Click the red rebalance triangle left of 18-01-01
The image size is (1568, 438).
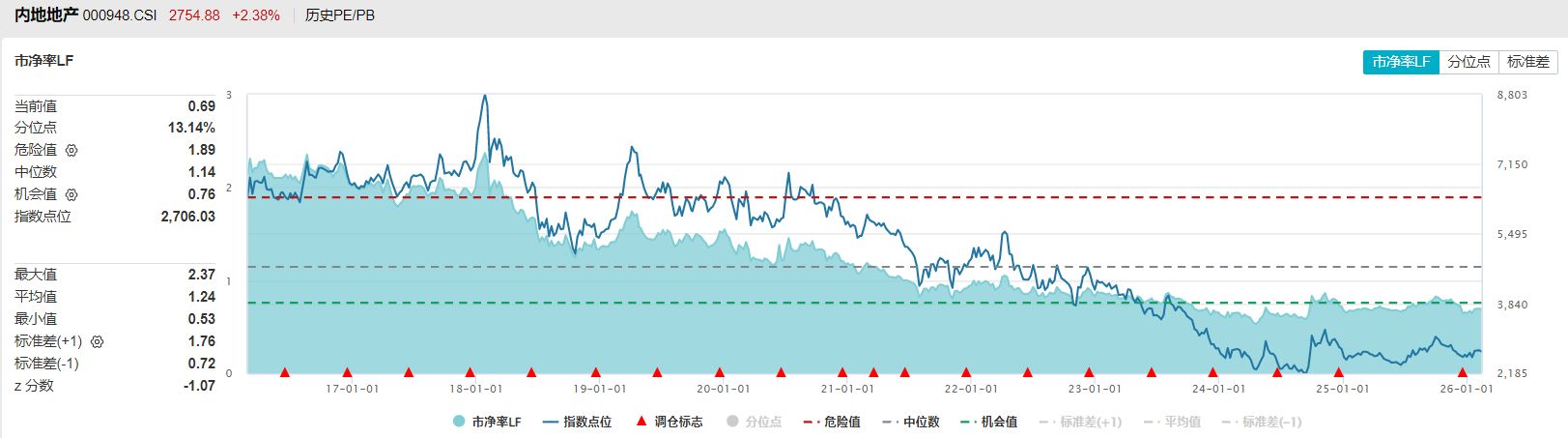(x=470, y=372)
